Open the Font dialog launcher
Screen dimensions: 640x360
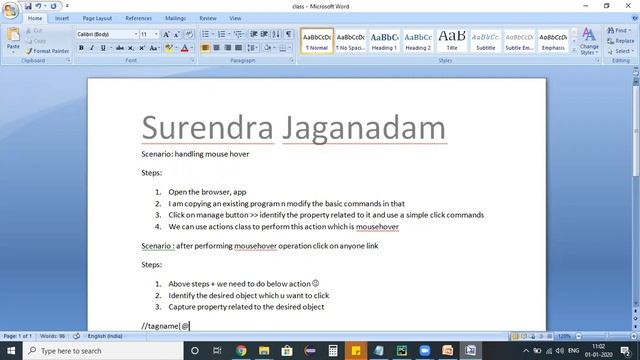click(x=193, y=60)
